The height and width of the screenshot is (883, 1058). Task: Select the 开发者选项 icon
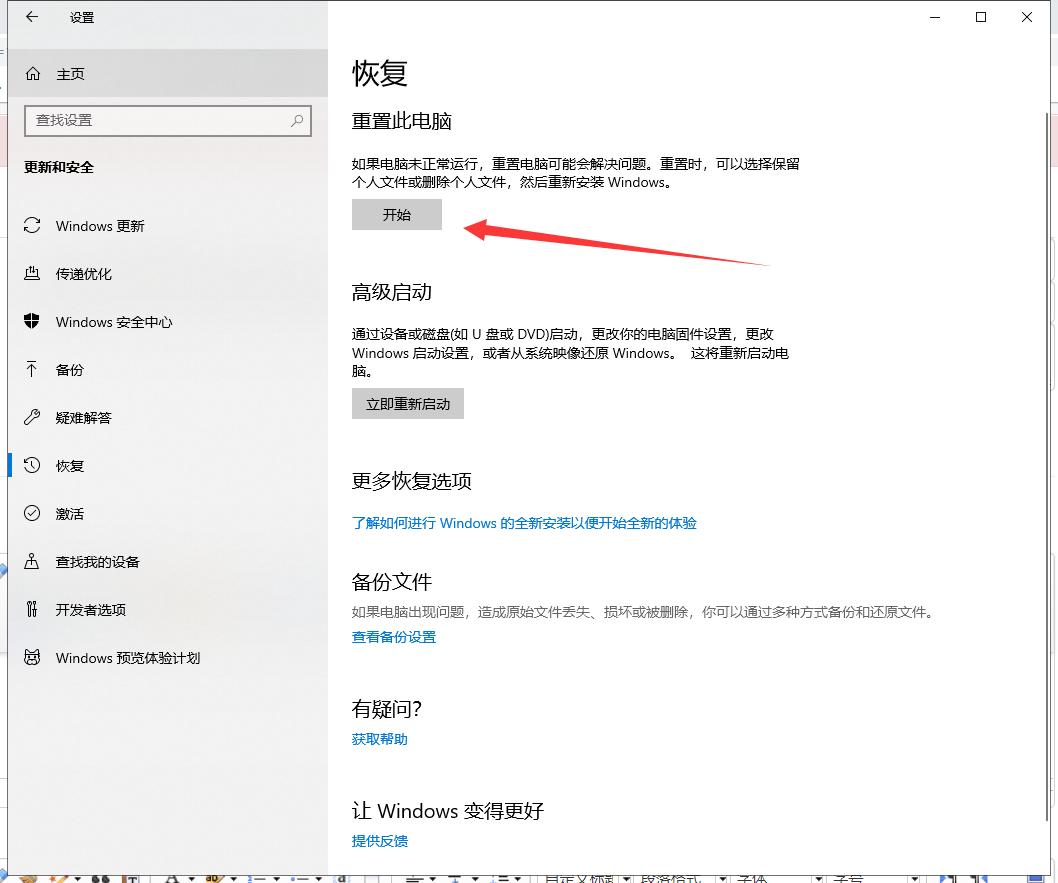tap(31, 610)
